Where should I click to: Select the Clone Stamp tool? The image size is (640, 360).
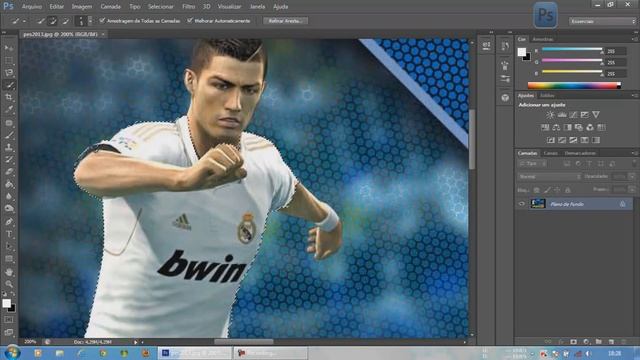(x=9, y=147)
